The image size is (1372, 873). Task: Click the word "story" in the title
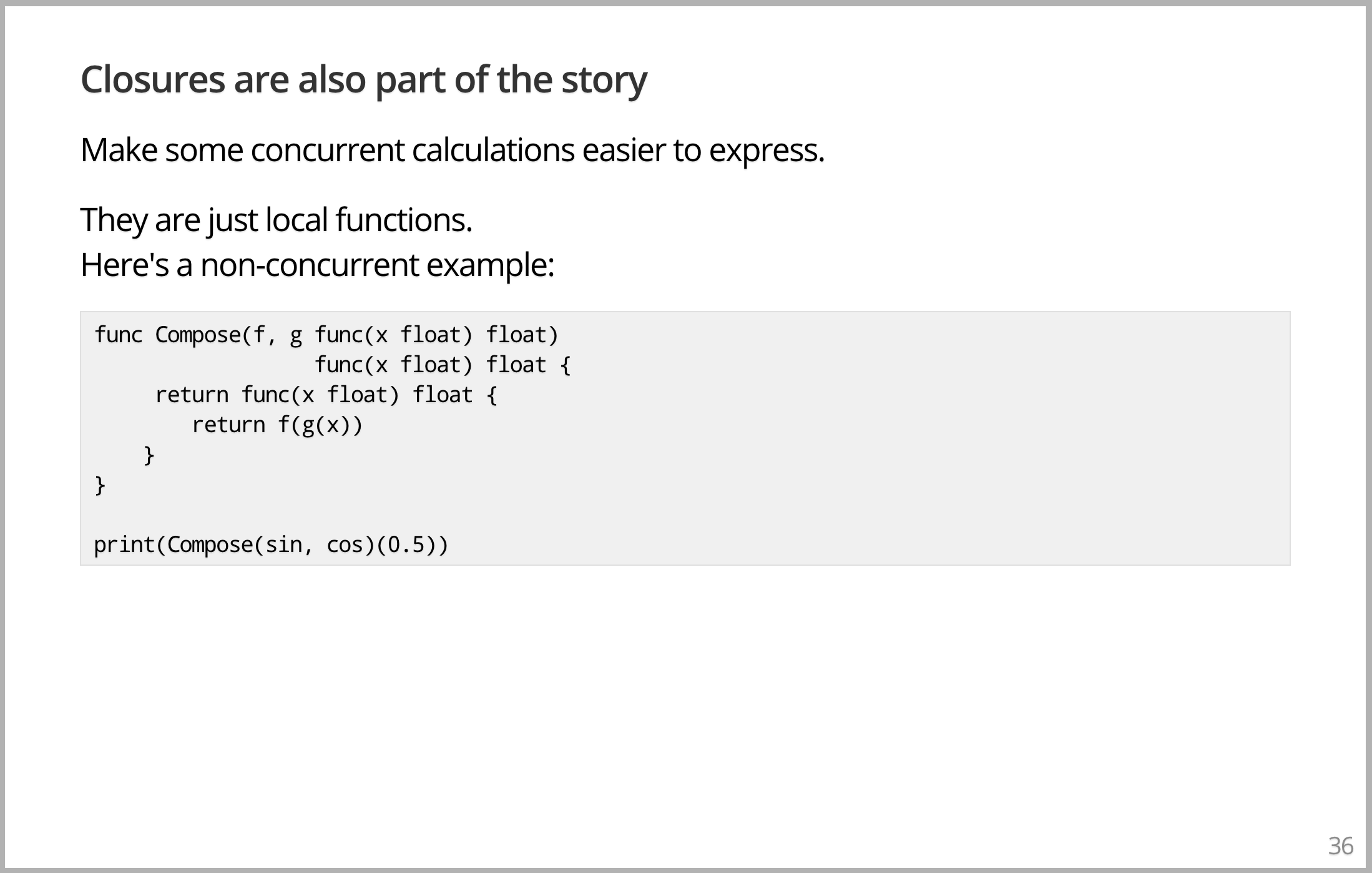click(x=604, y=80)
